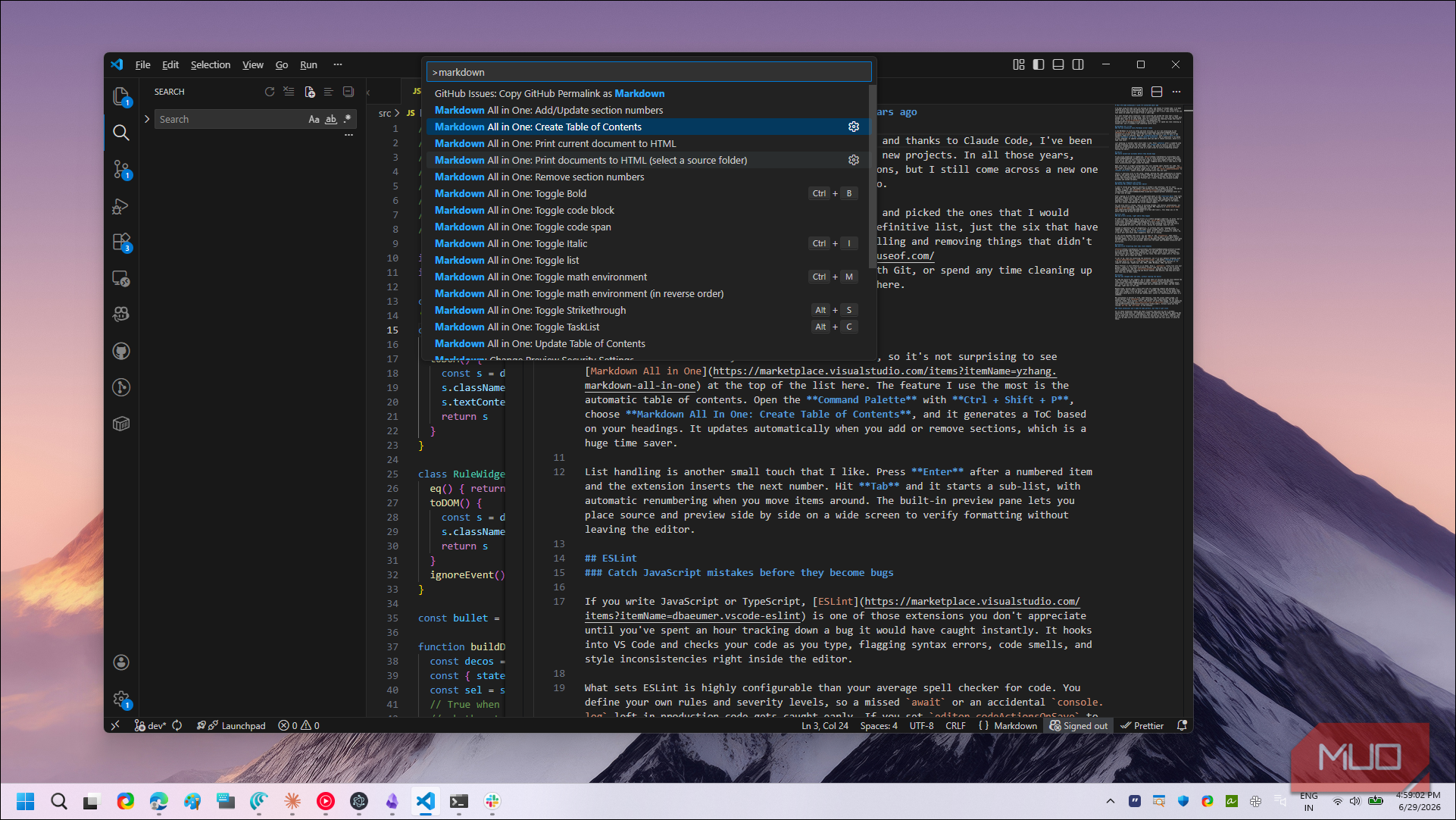
Task: Synchronize changes from the status bar
Action: (x=177, y=725)
